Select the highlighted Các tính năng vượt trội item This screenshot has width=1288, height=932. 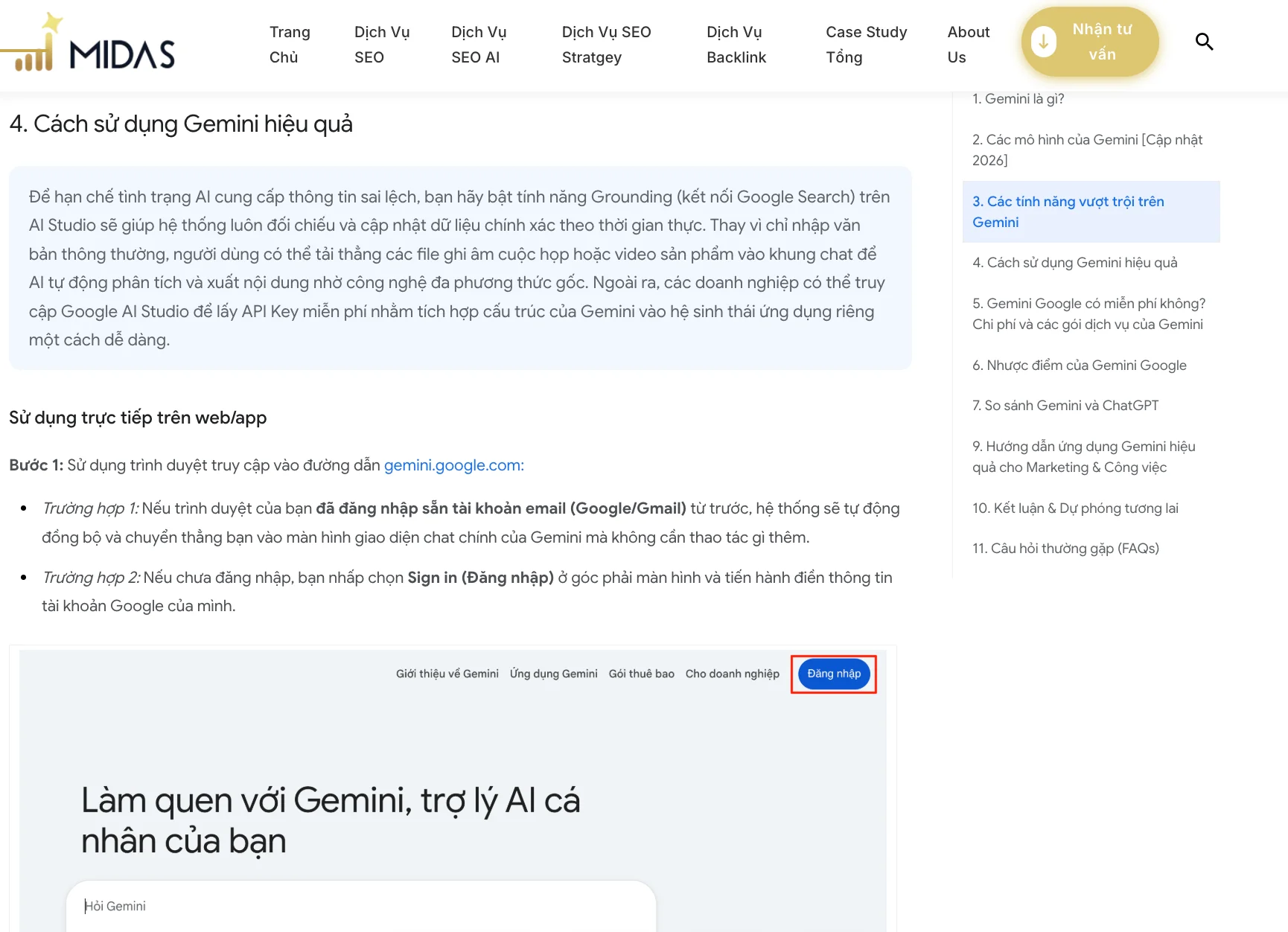coord(1091,211)
